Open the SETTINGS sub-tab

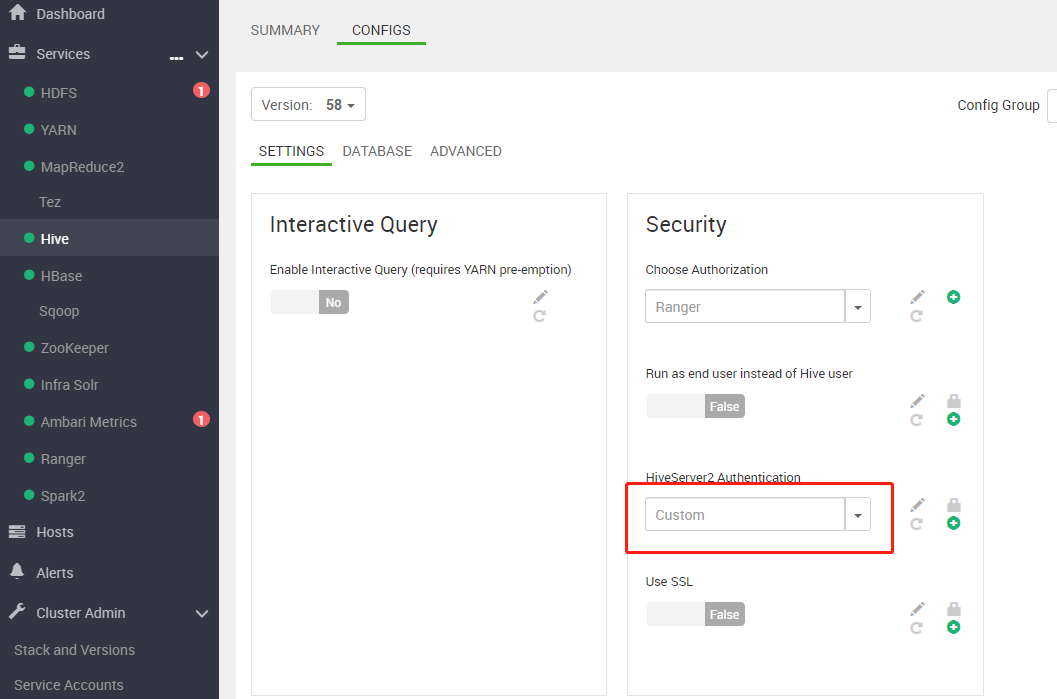point(291,151)
